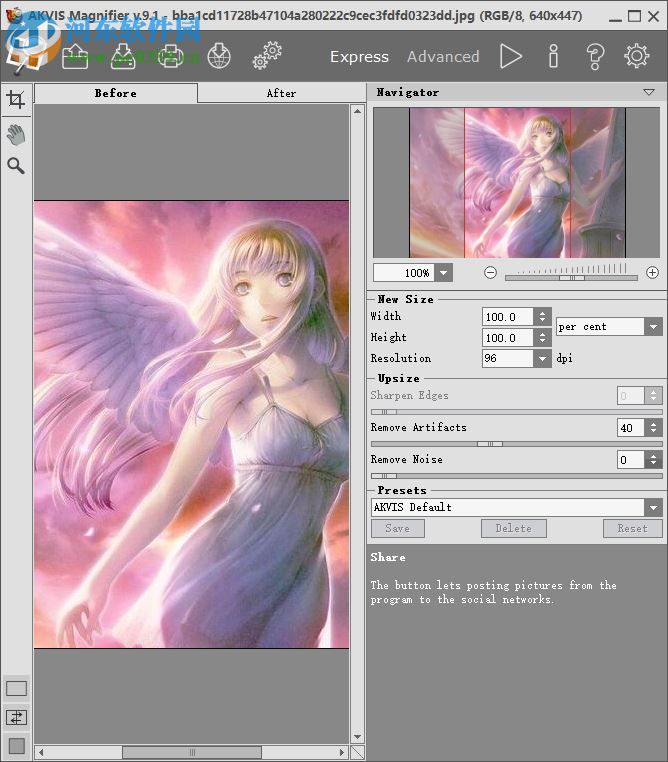This screenshot has height=762, width=668.
Task: Click the Remove Artifacts value field
Action: click(x=631, y=428)
